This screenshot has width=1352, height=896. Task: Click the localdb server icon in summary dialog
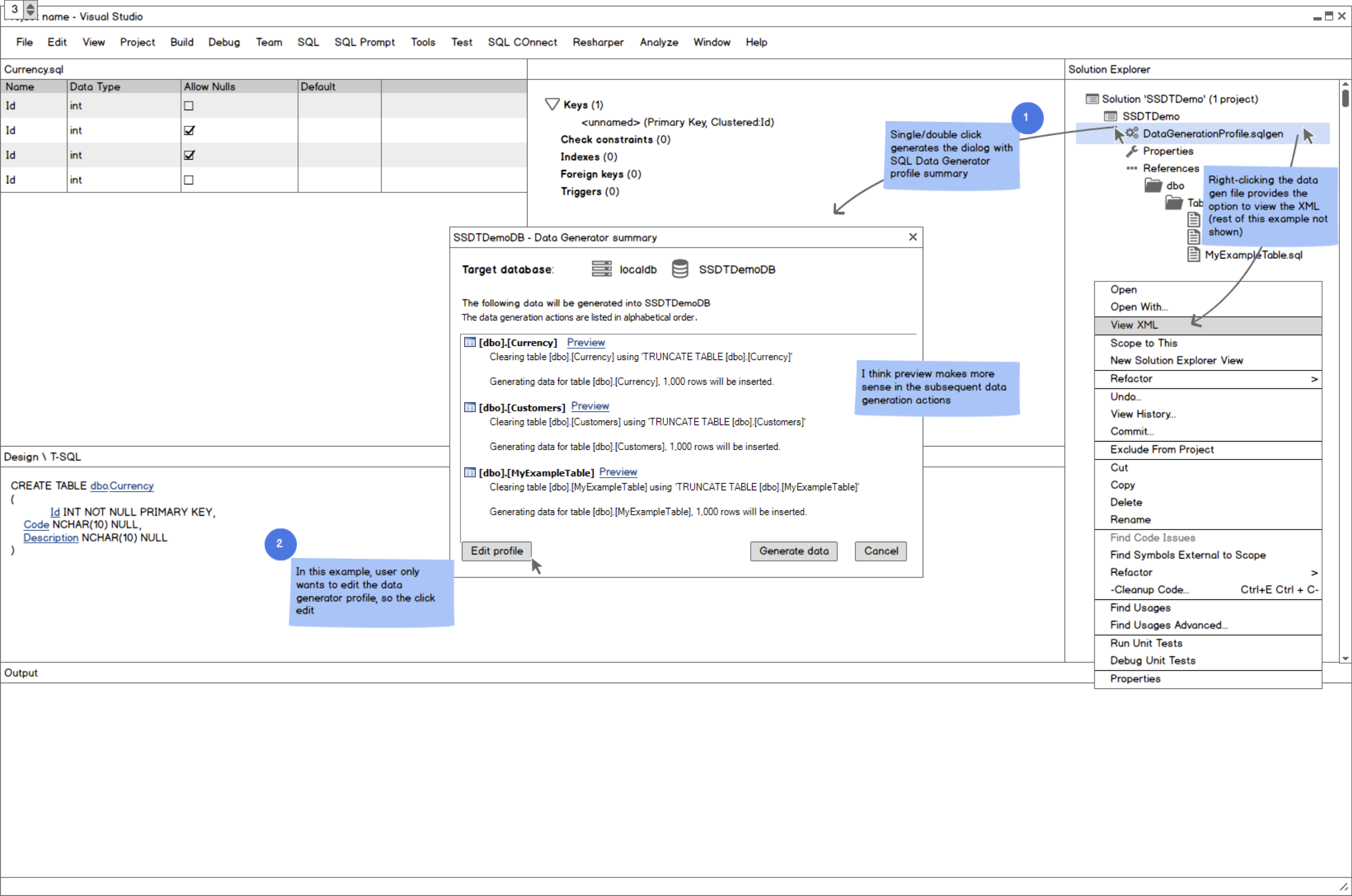(x=601, y=269)
